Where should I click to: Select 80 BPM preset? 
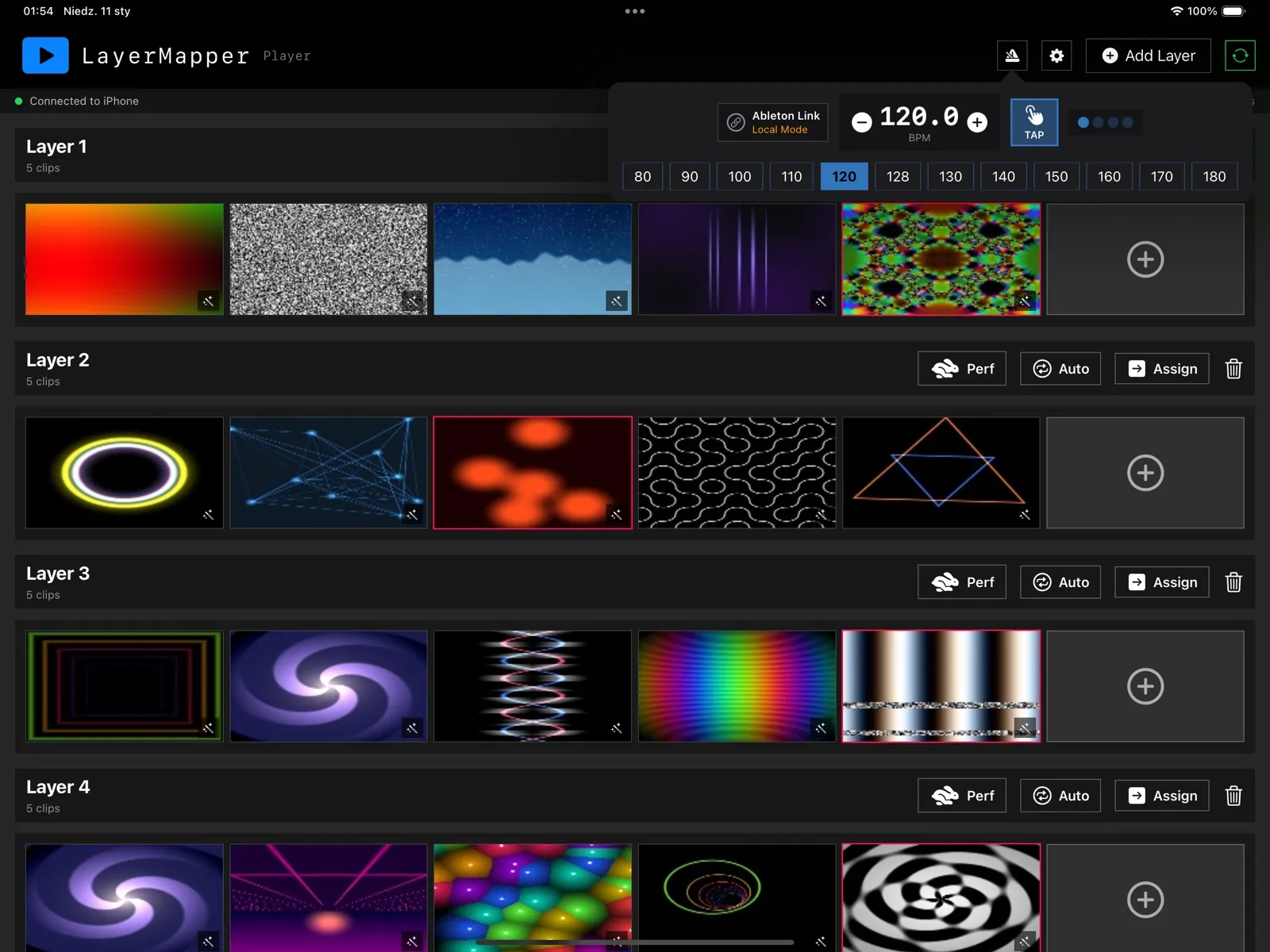click(642, 176)
